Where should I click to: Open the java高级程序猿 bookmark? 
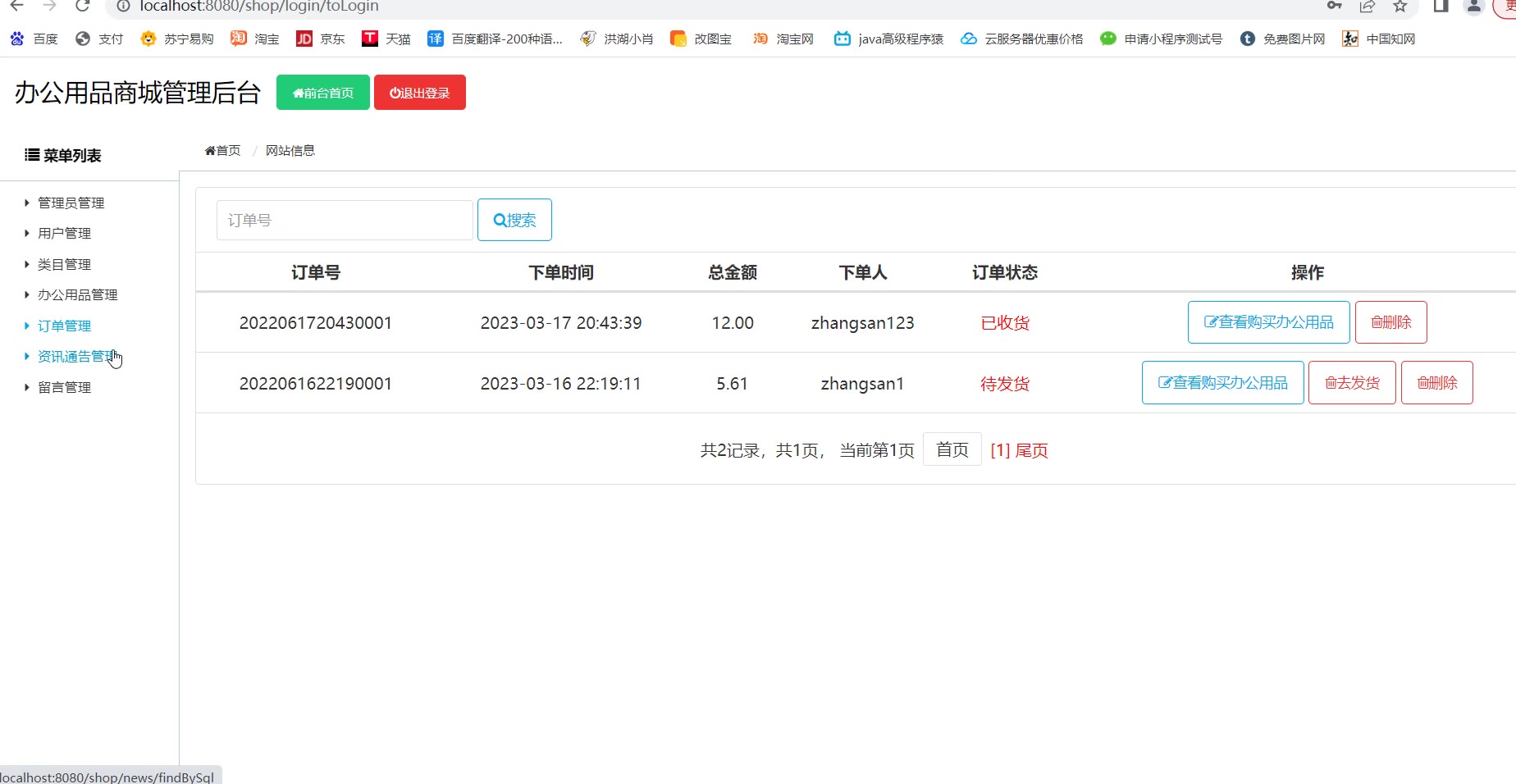click(888, 39)
